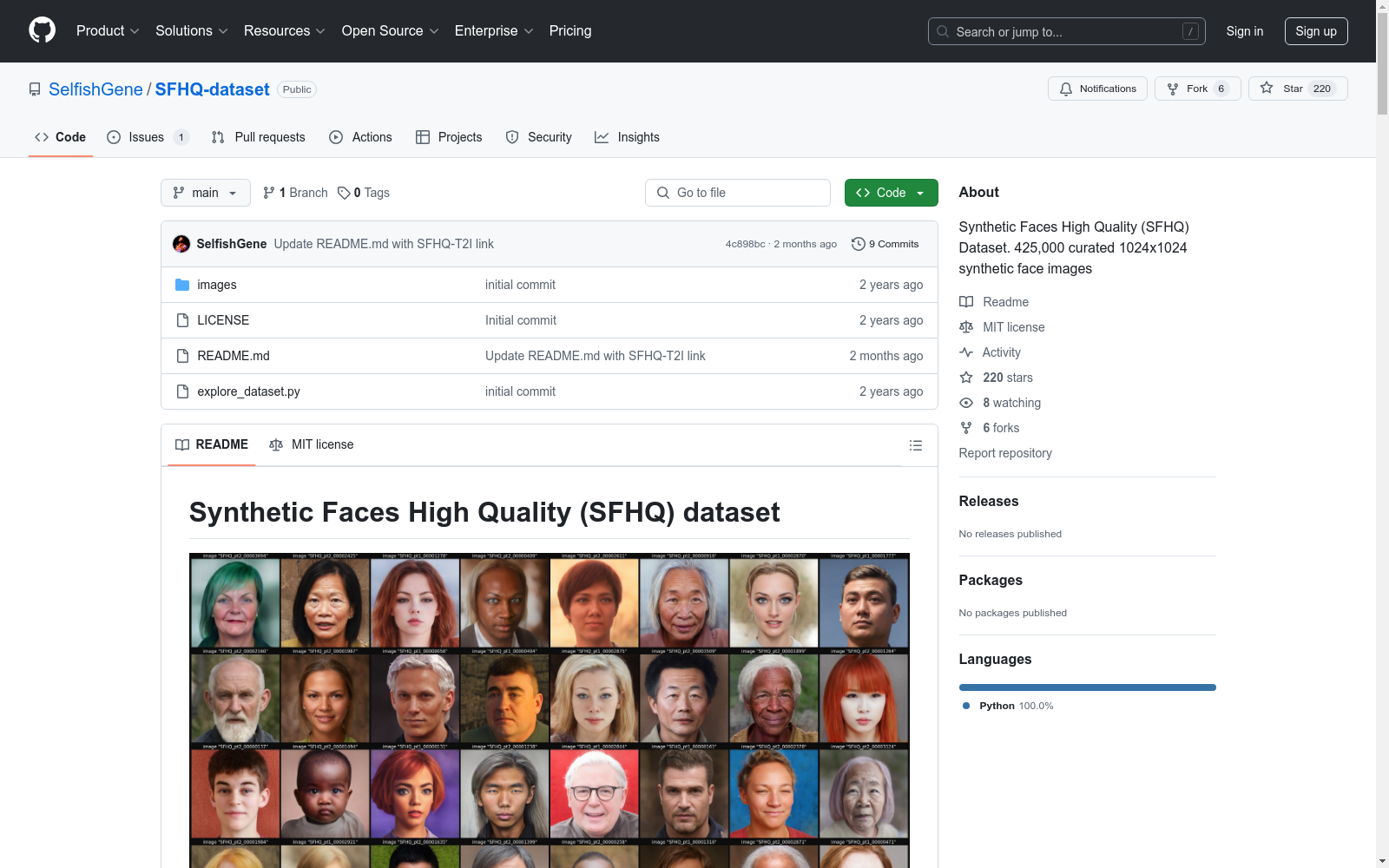
Task: Sign in to GitHub
Action: pos(1244,30)
